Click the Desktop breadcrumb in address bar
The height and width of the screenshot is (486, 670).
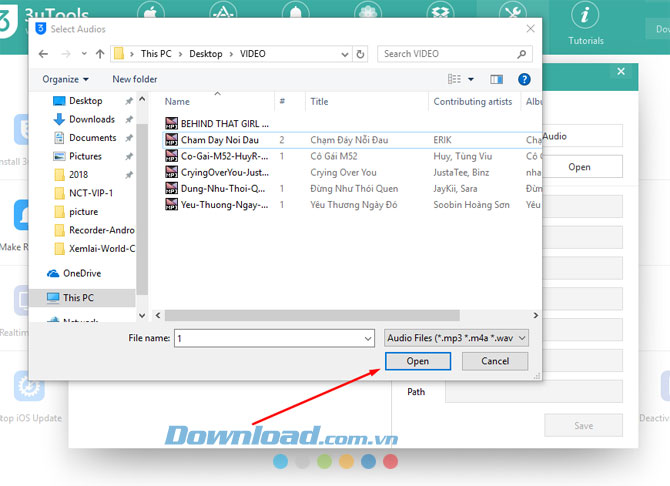click(206, 54)
